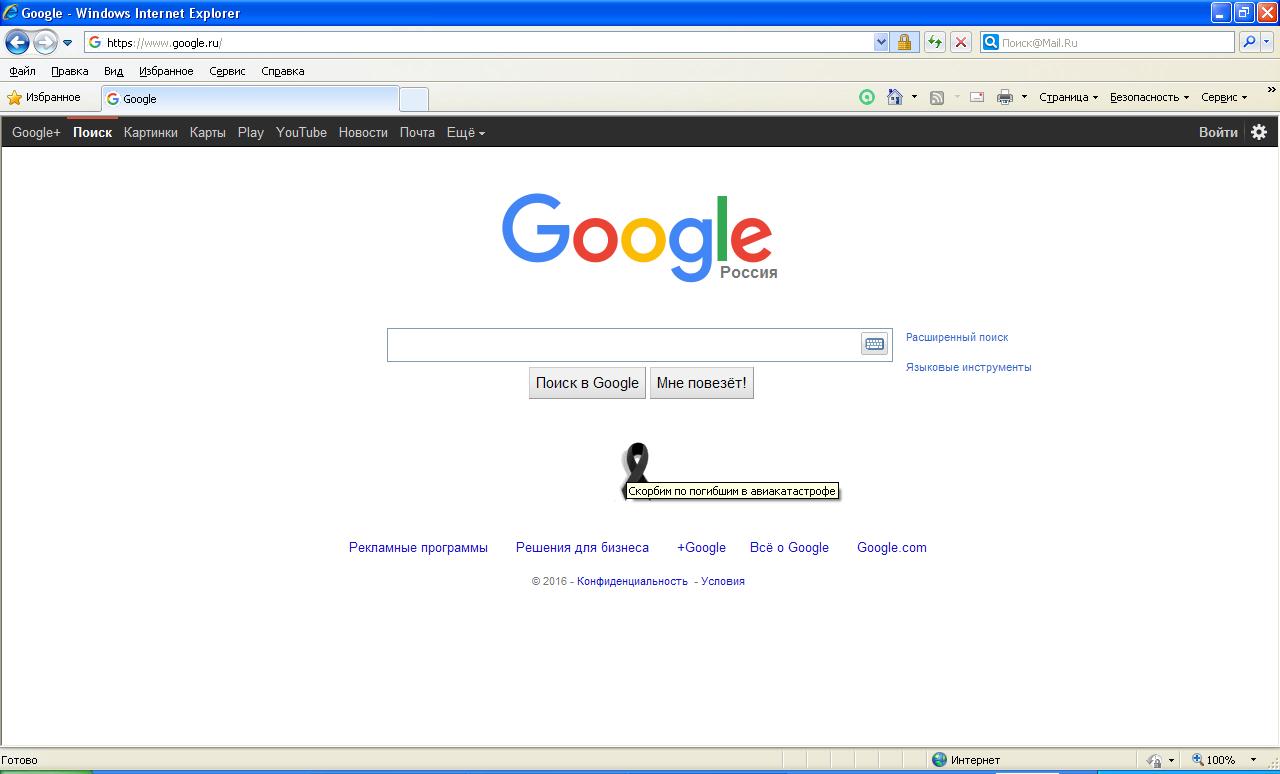Click the Google Россия logo
The image size is (1280, 774).
638,237
